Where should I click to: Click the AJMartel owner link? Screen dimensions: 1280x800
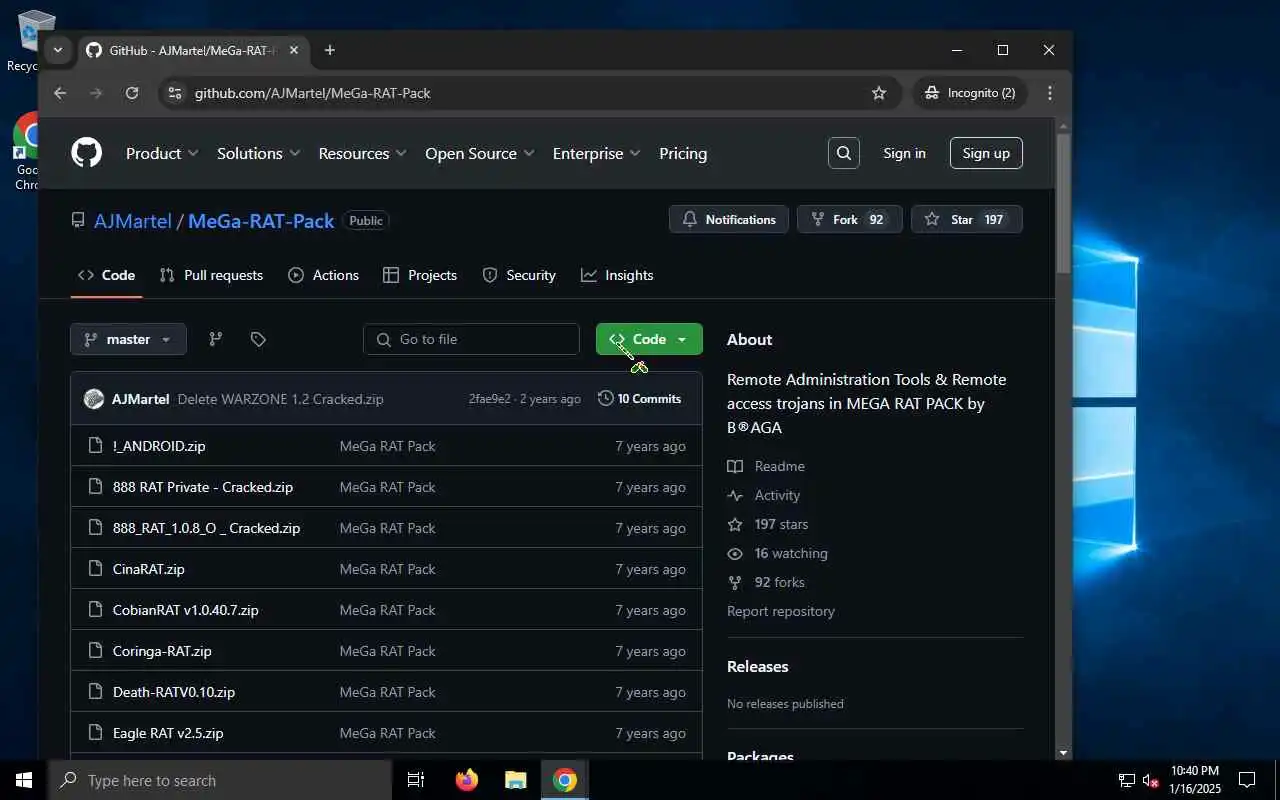133,221
